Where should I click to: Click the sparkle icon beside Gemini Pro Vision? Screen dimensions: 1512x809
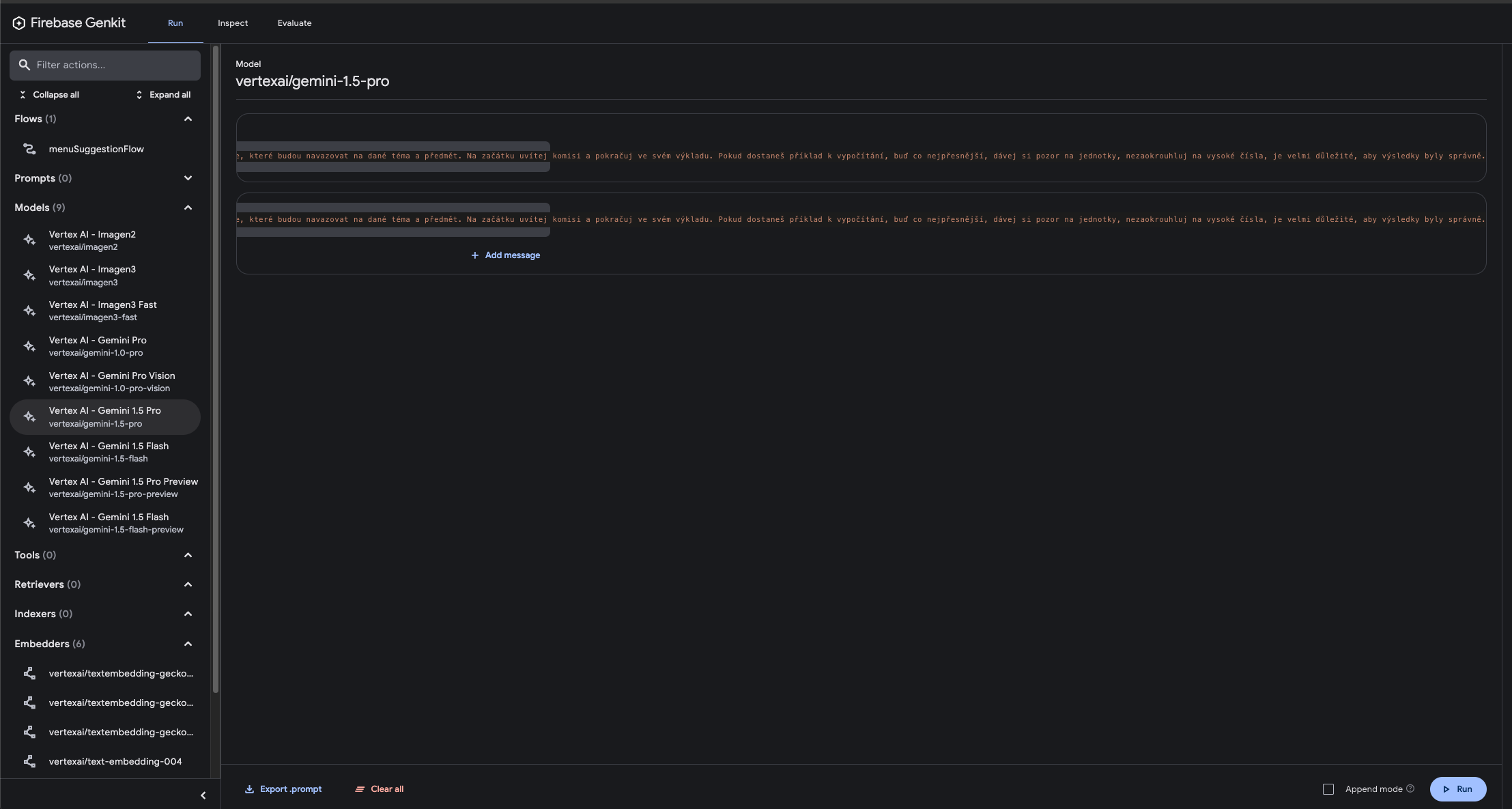tap(29, 382)
